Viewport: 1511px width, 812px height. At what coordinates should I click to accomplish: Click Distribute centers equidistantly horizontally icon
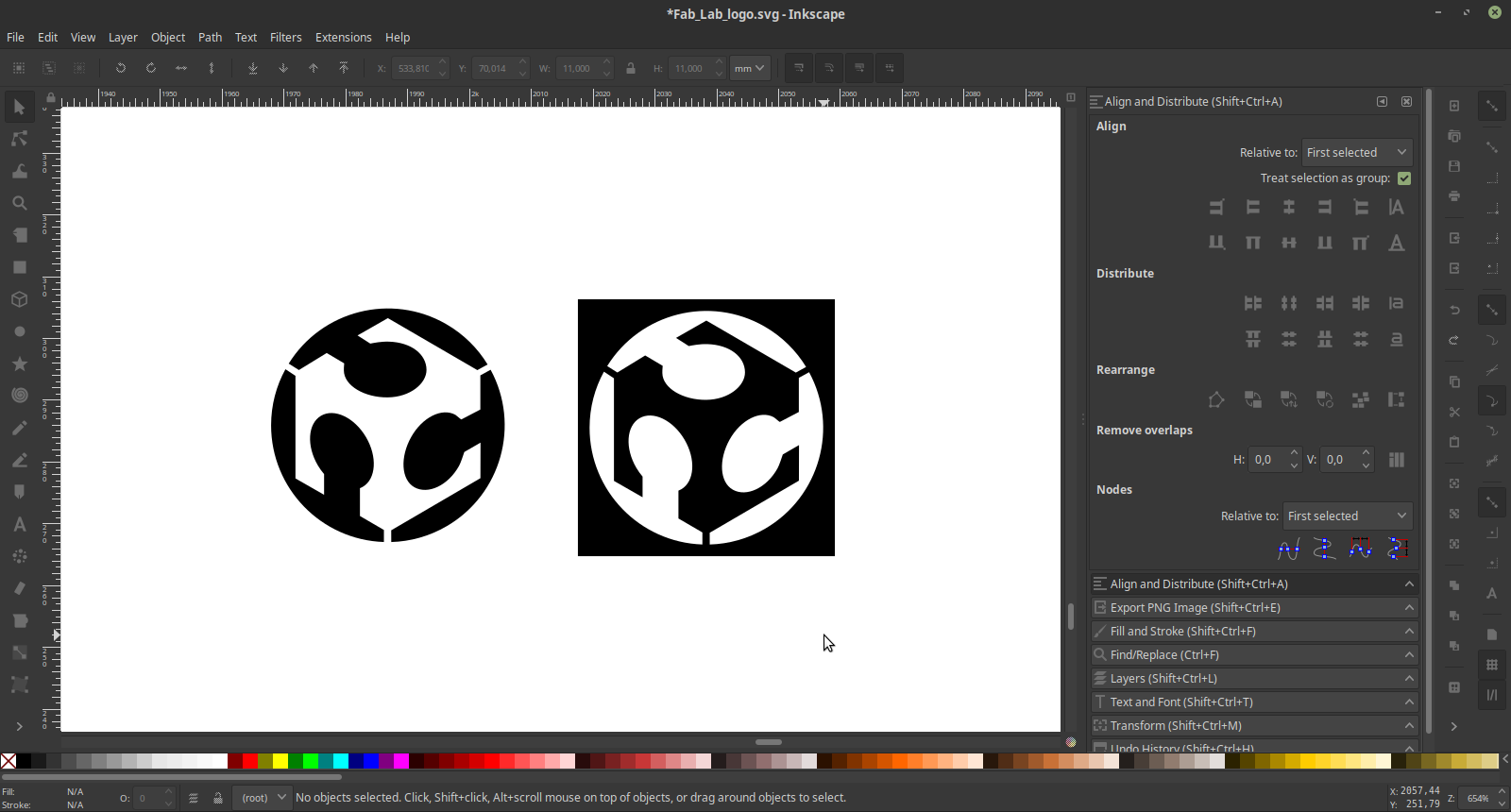pos(1289,303)
